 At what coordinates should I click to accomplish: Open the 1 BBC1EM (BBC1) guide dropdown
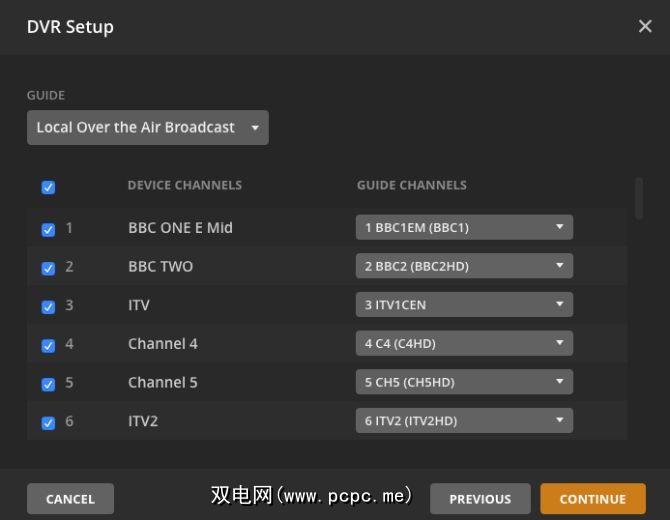point(464,227)
